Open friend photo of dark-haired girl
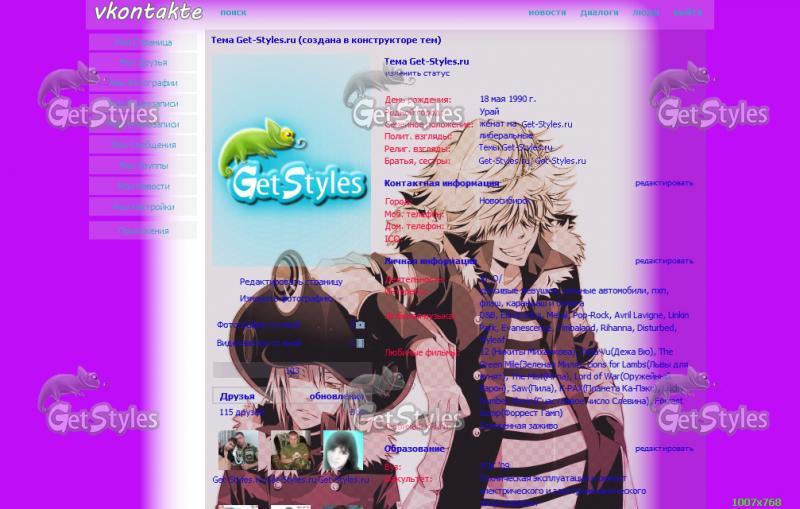Viewport: 800px width, 509px height. coord(343,450)
